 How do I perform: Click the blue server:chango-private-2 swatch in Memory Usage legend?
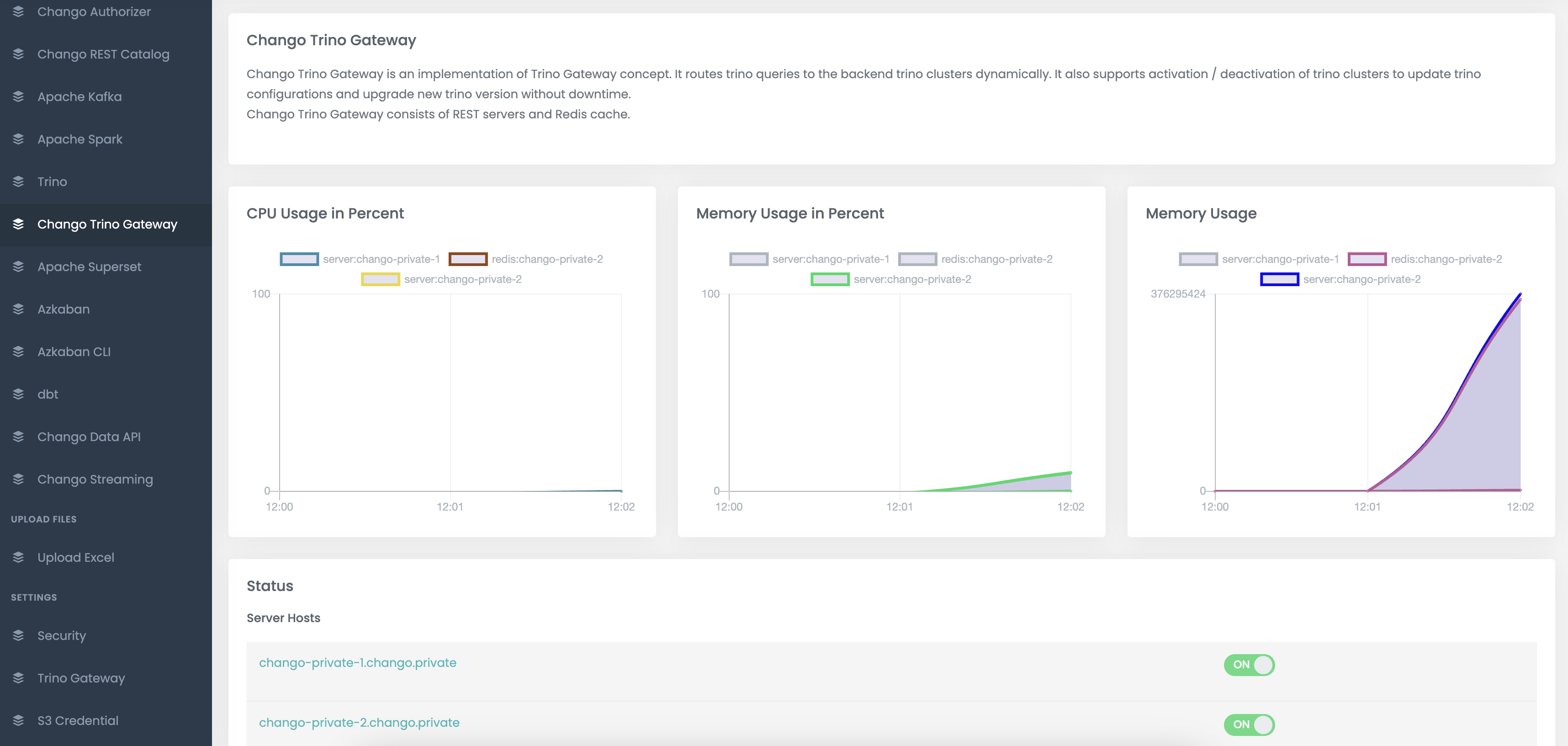pyautogui.click(x=1279, y=280)
